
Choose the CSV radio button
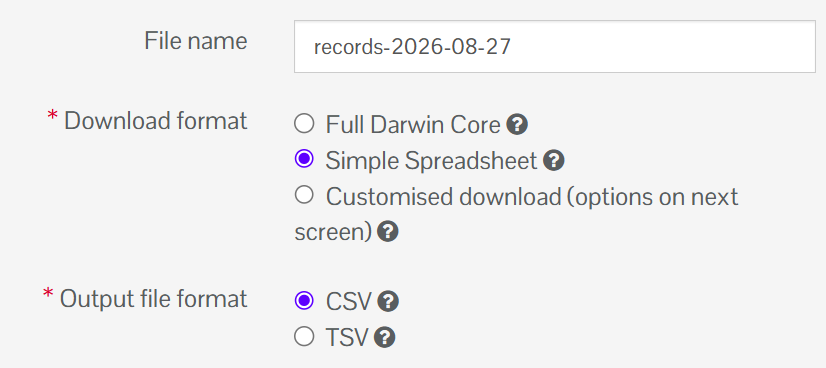click(x=304, y=300)
